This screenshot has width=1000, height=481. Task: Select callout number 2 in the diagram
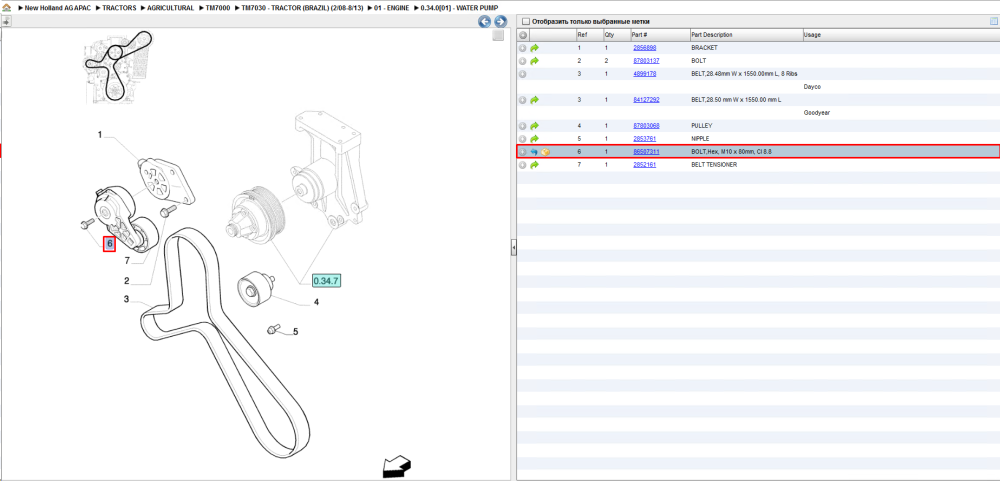point(127,281)
